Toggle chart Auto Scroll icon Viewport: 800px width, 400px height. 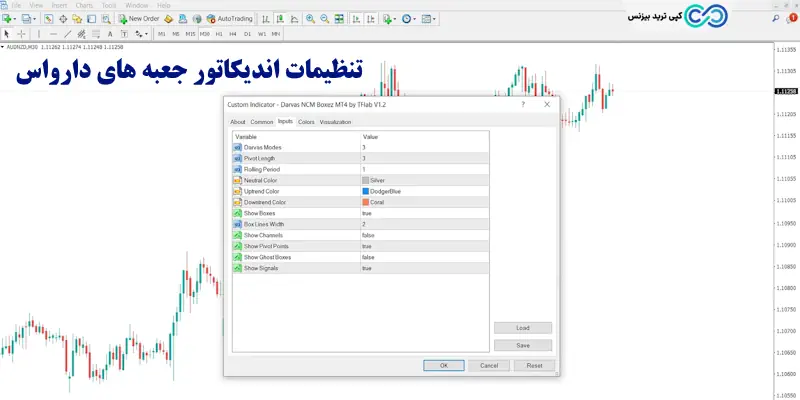coord(356,19)
